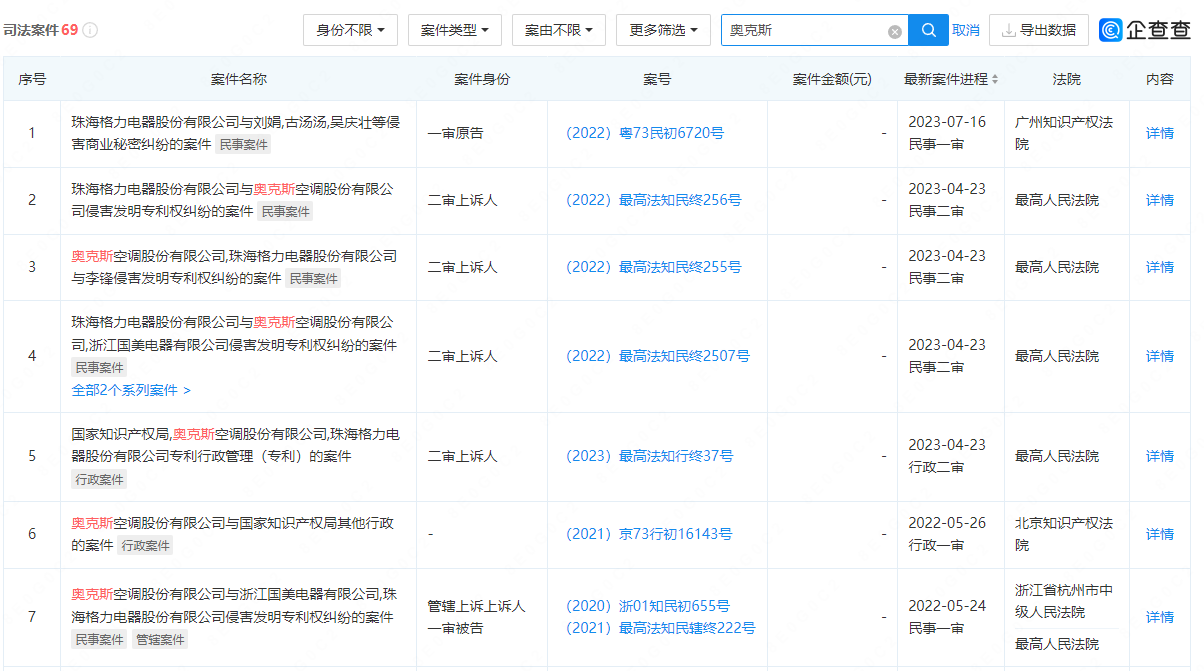The height and width of the screenshot is (671, 1204).
Task: Click 详情 for row 5
Action: [x=1160, y=456]
